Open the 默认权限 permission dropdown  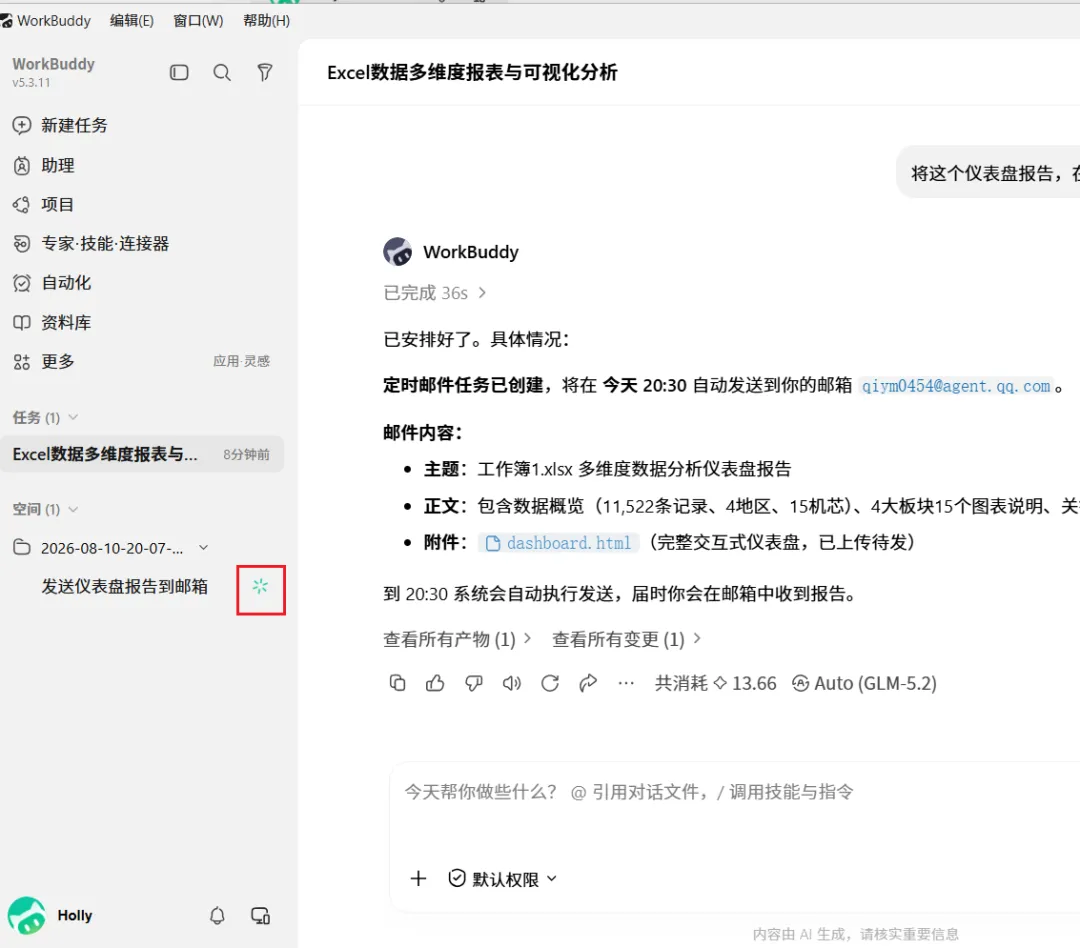pyautogui.click(x=503, y=879)
